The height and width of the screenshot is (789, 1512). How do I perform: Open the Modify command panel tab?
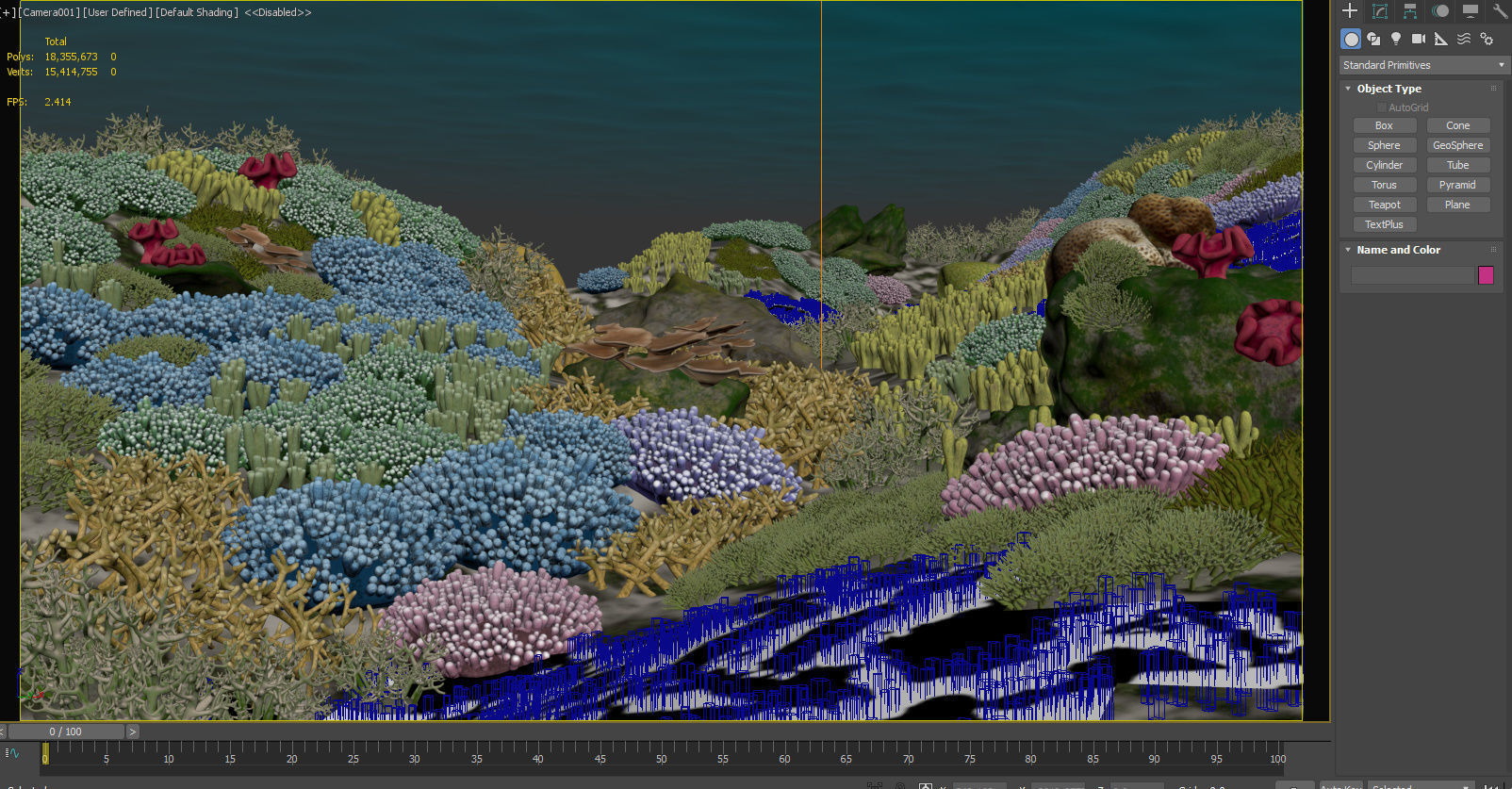tap(1380, 10)
